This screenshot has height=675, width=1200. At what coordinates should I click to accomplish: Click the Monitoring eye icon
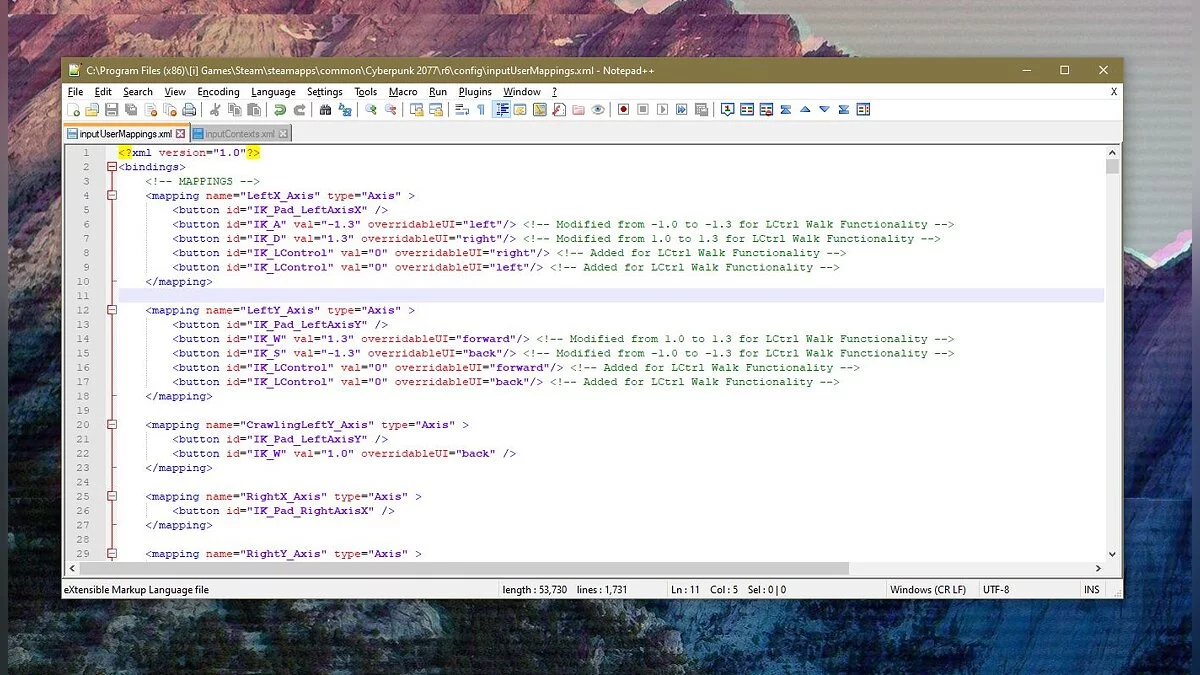[598, 110]
